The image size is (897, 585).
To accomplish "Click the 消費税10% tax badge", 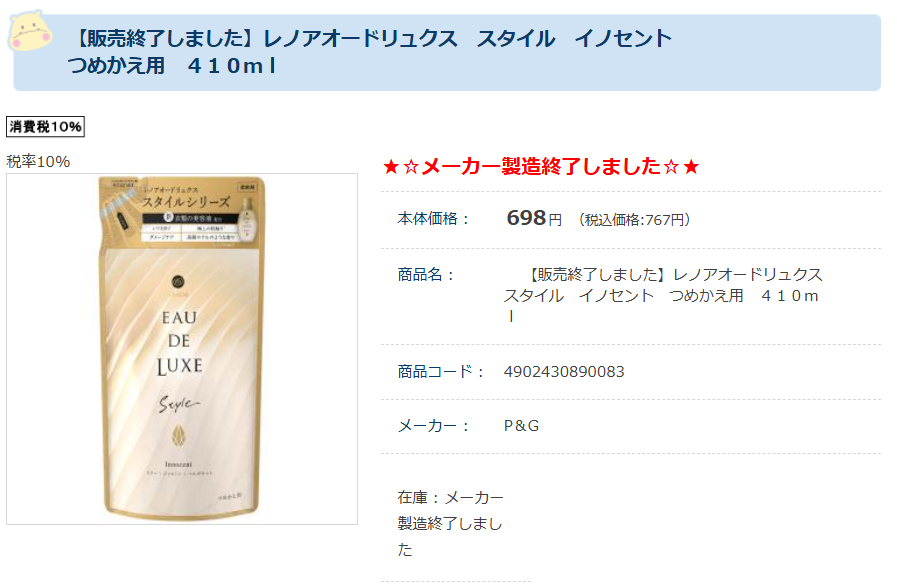I will pyautogui.click(x=45, y=126).
